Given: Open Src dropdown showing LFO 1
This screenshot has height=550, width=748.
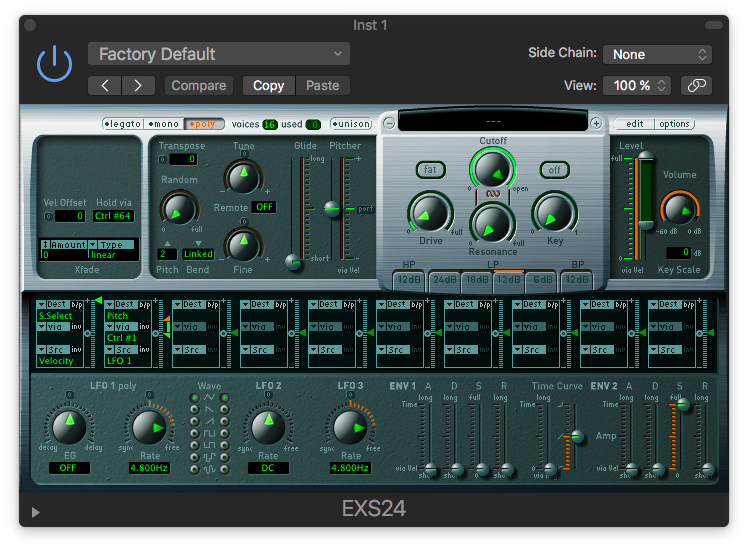Looking at the screenshot, I should tap(121, 350).
